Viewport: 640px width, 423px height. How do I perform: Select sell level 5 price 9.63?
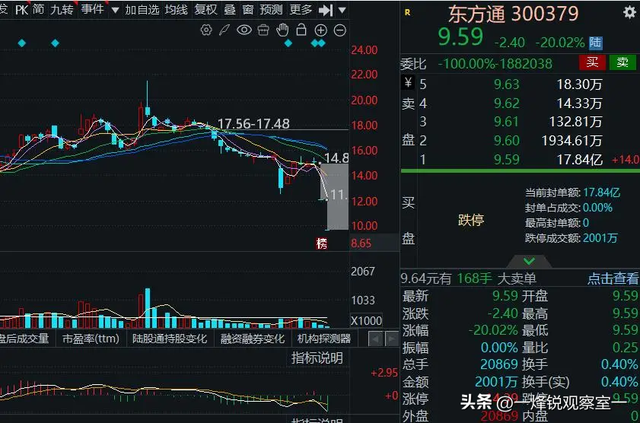pos(507,84)
